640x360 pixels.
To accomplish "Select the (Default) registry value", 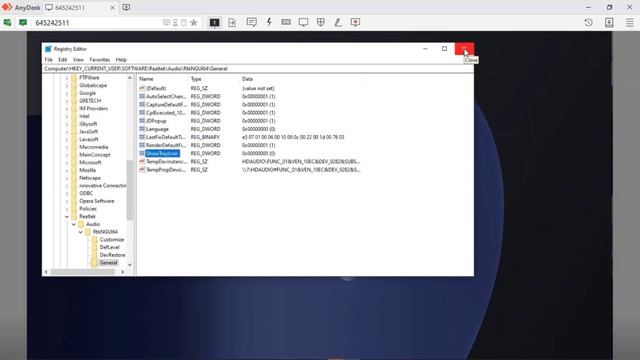I will [x=156, y=89].
